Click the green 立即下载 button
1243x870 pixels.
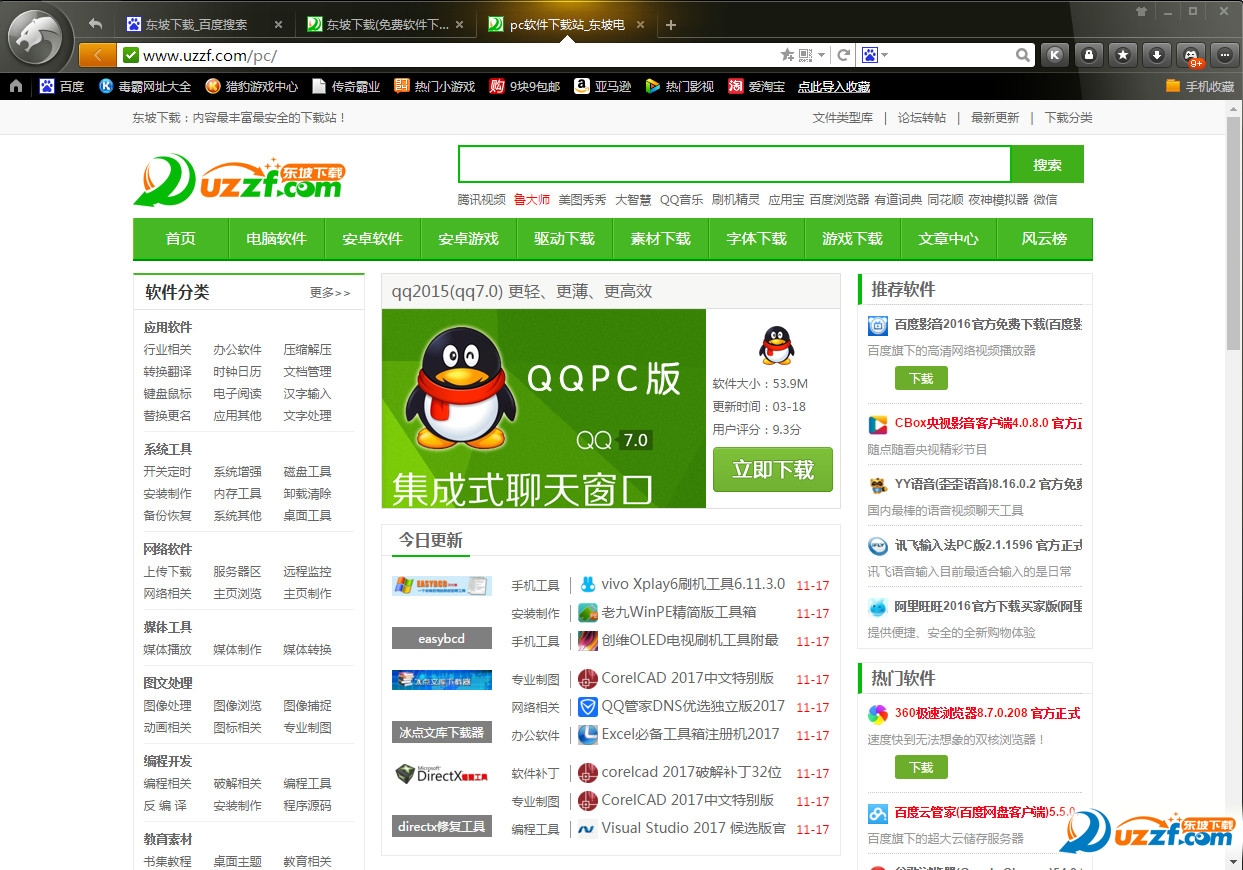(772, 470)
